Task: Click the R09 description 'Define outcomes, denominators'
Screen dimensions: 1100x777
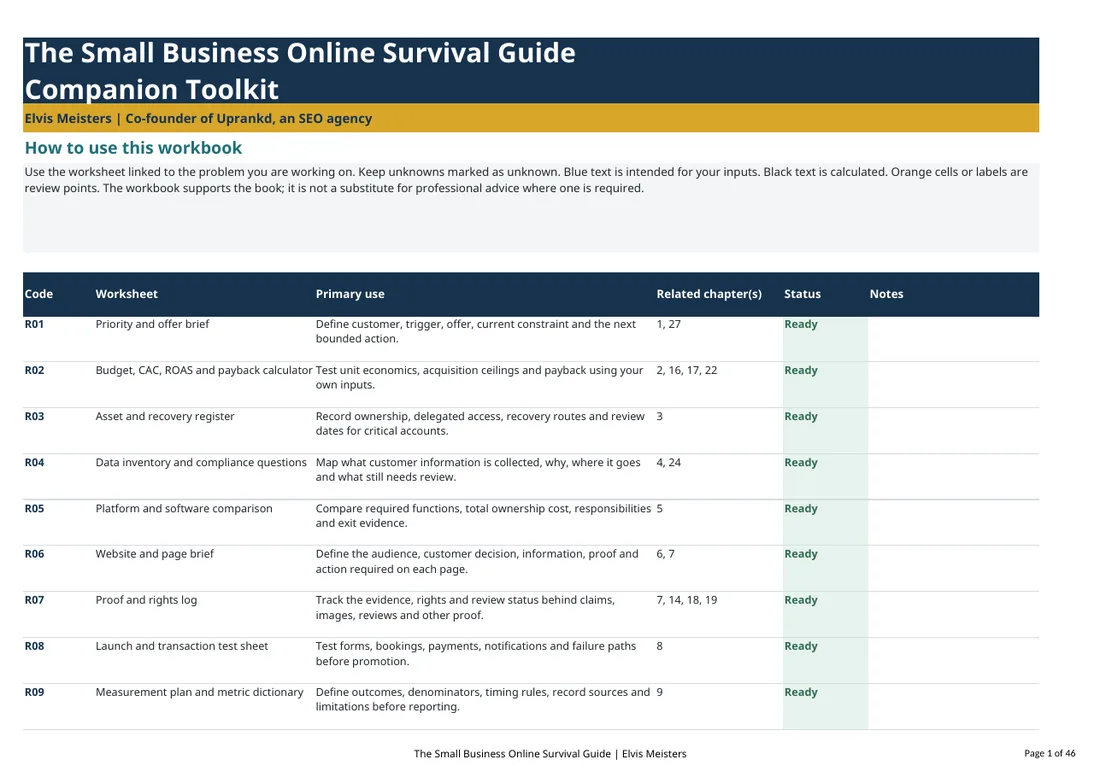Action: 483,699
